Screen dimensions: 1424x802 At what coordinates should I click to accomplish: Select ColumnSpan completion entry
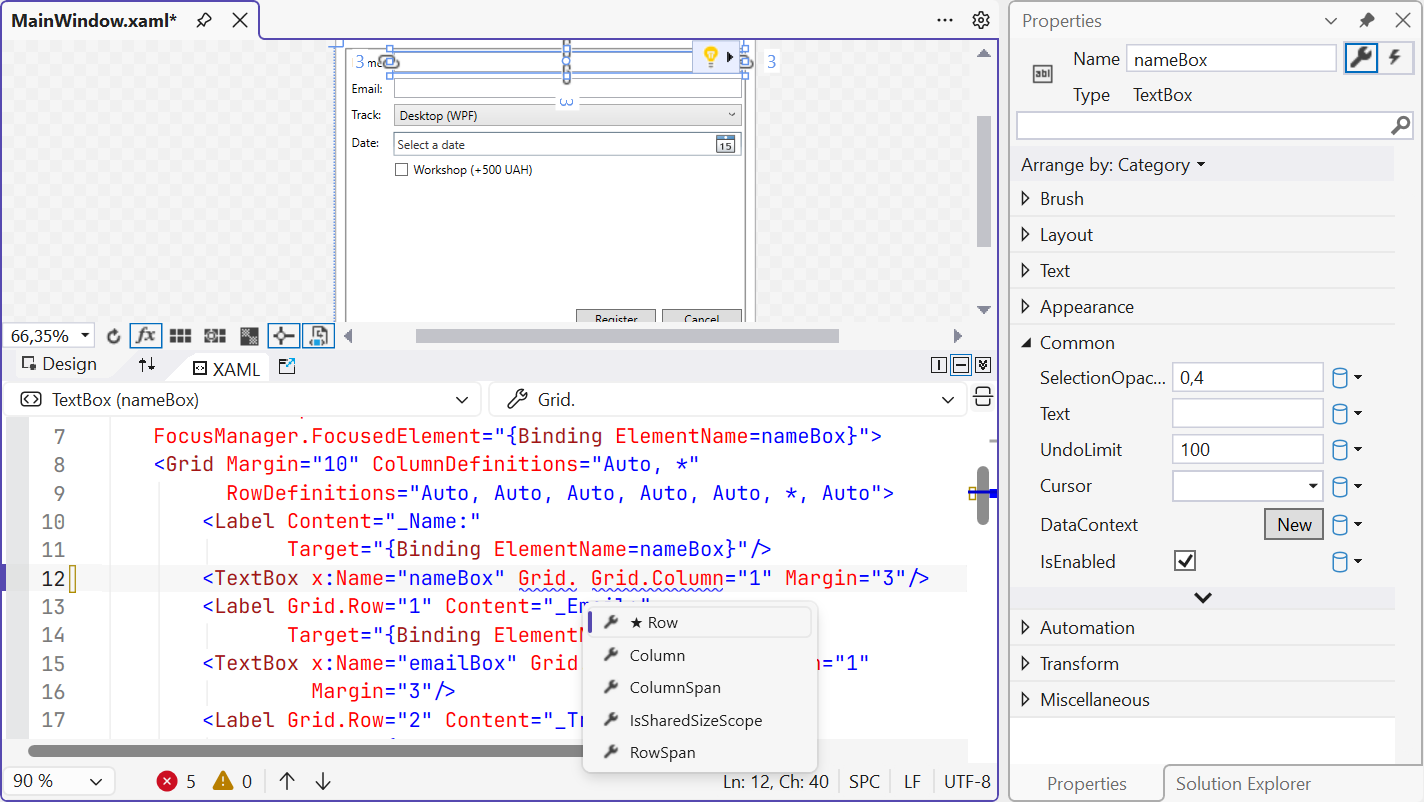[700, 688]
